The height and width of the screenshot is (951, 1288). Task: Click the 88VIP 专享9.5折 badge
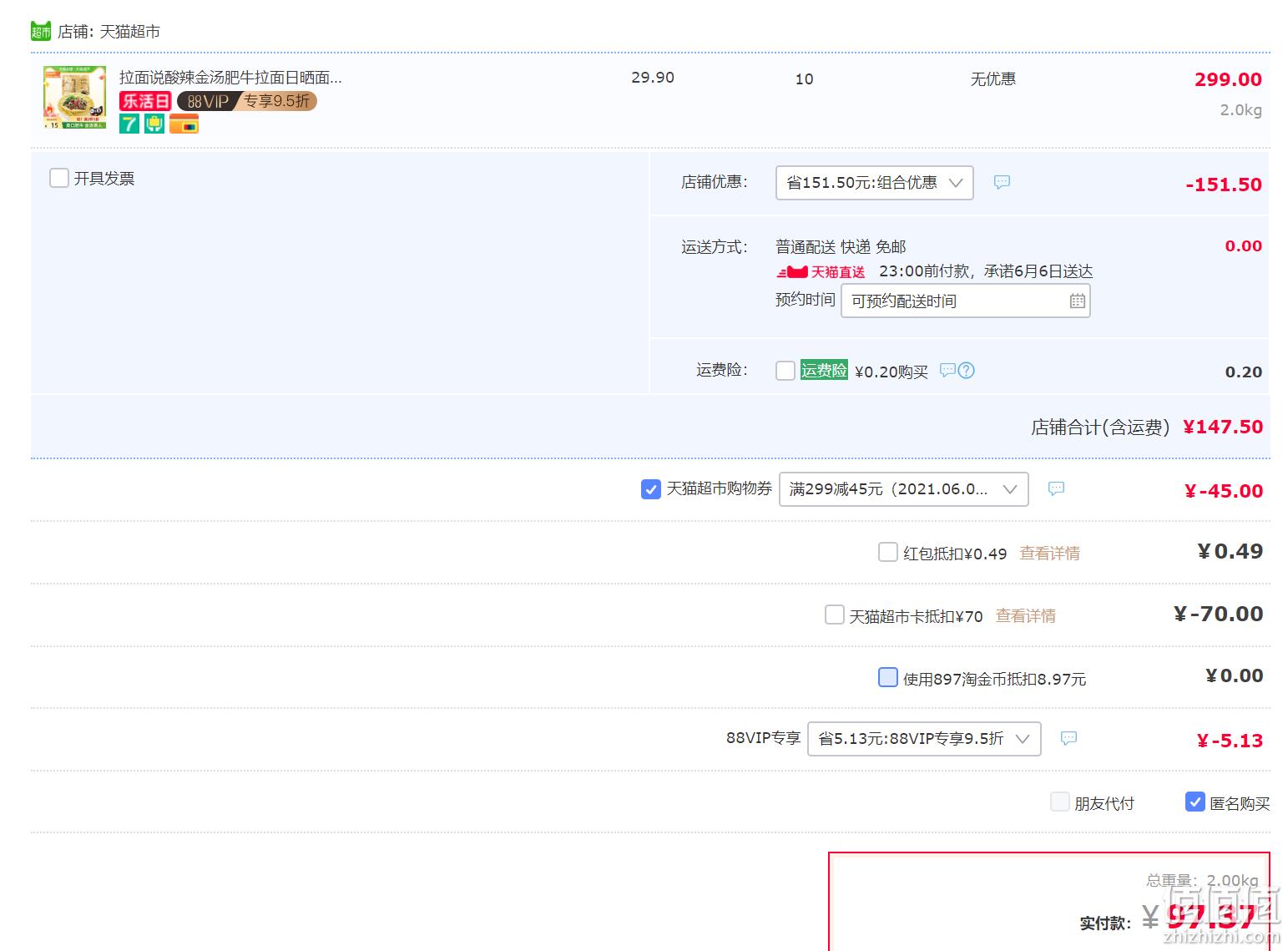[x=247, y=101]
